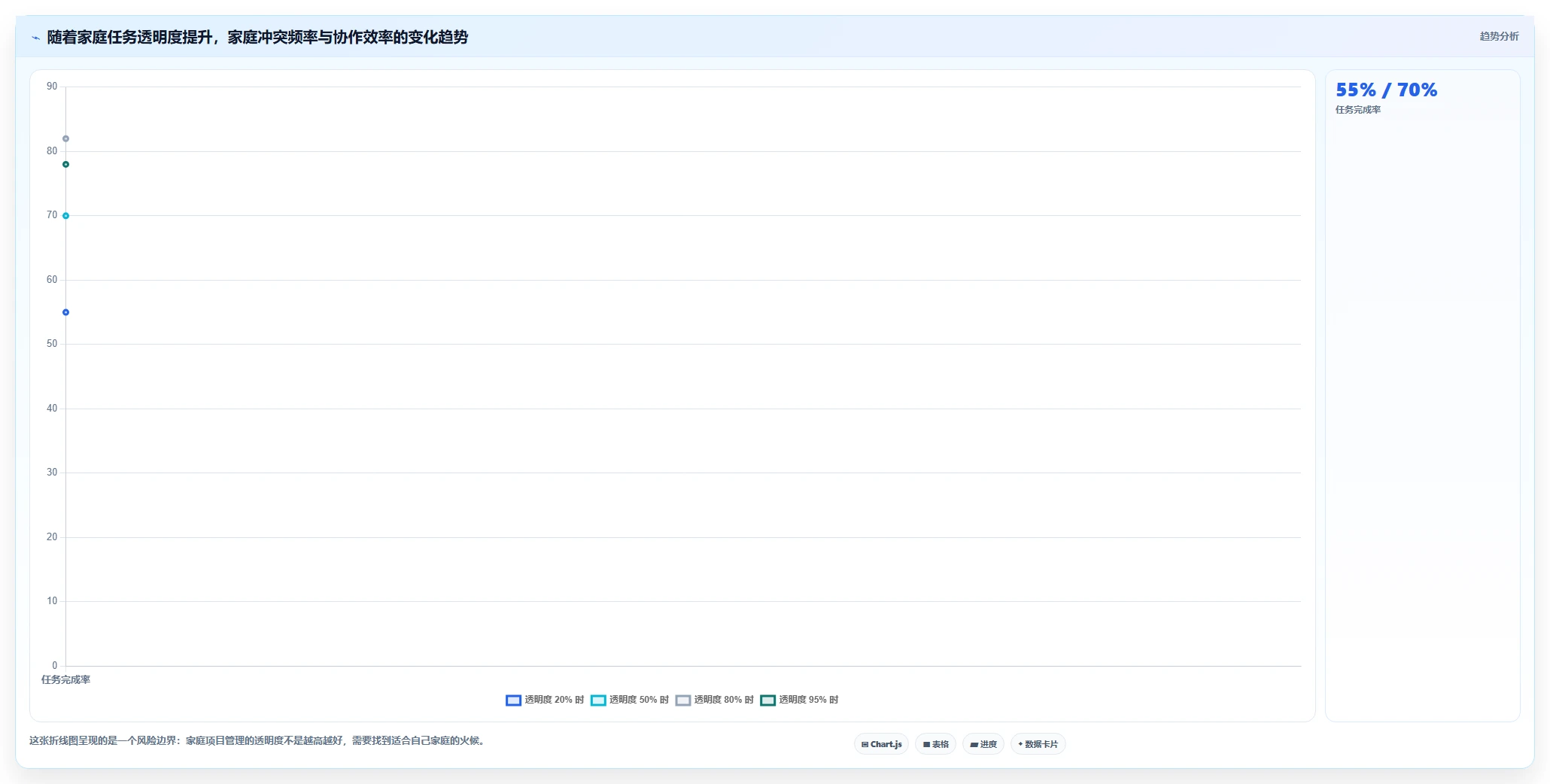Toggle the 透明度 95% 时 legend item
The width and height of the screenshot is (1550, 784).
pyautogui.click(x=799, y=700)
